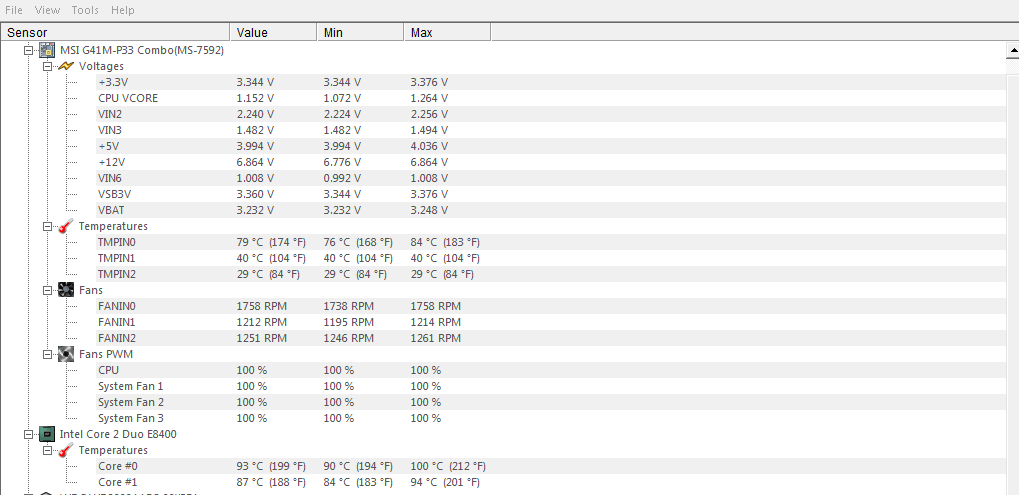1019x495 pixels.
Task: Click the 3.994 V +5V min value
Action: point(342,146)
